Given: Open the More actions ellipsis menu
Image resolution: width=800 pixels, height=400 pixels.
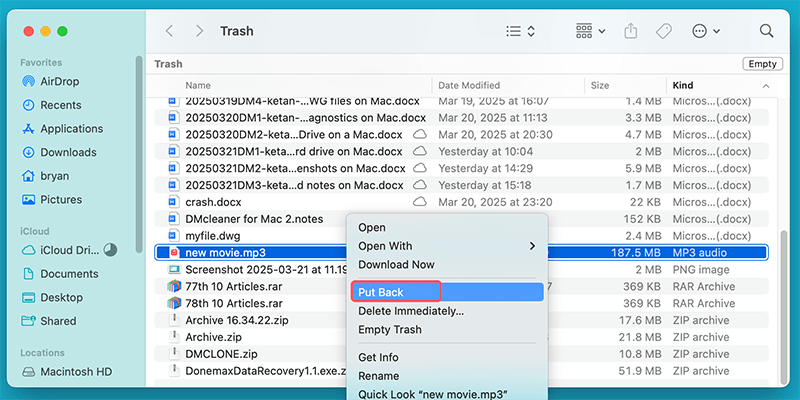Looking at the screenshot, I should pos(706,31).
